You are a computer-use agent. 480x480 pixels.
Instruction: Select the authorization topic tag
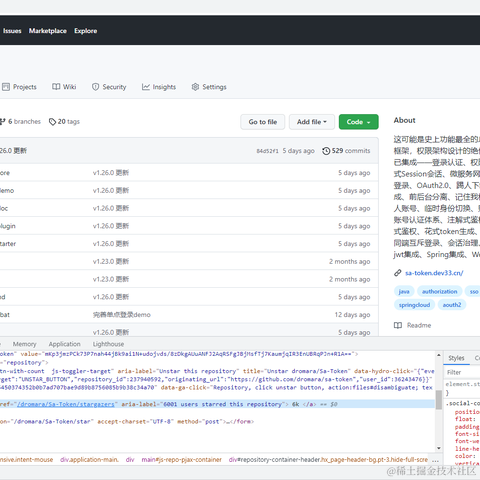[440, 291]
